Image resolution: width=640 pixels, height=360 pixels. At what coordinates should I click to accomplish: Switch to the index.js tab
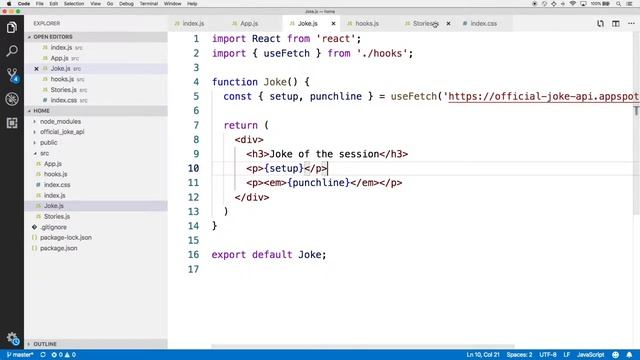193,24
